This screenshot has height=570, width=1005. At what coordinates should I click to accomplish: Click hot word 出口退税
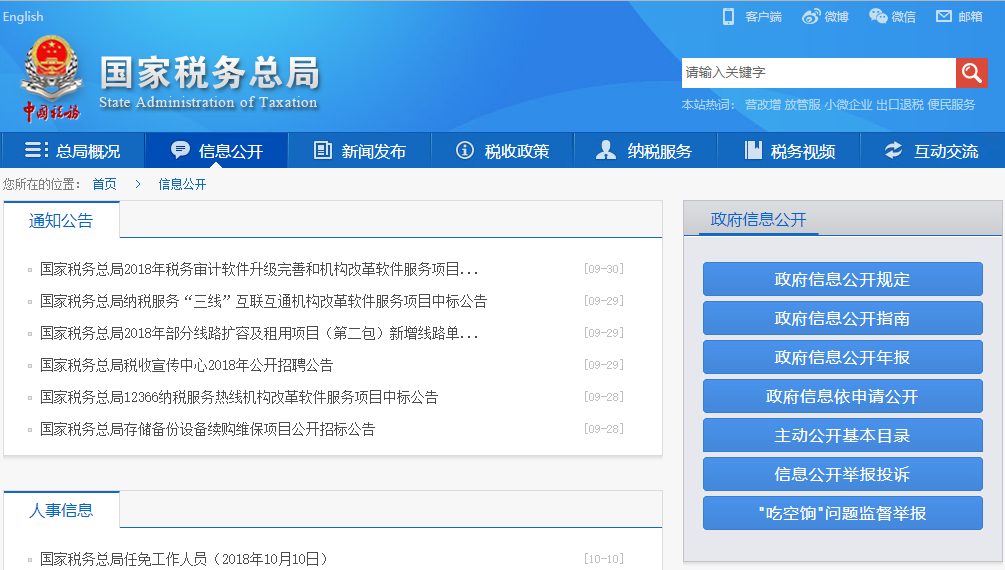coord(900,105)
